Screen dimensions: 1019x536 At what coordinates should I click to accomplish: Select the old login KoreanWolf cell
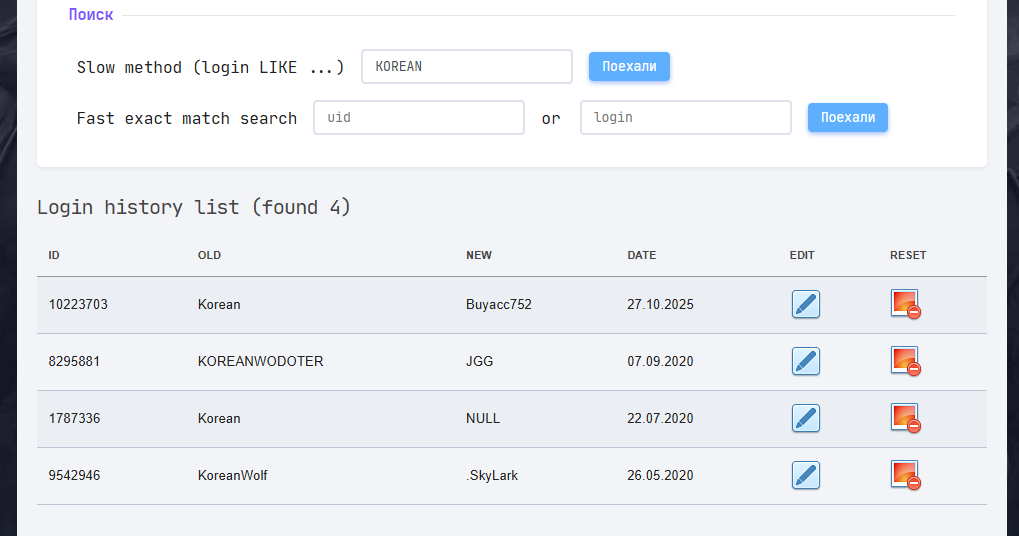(x=232, y=475)
